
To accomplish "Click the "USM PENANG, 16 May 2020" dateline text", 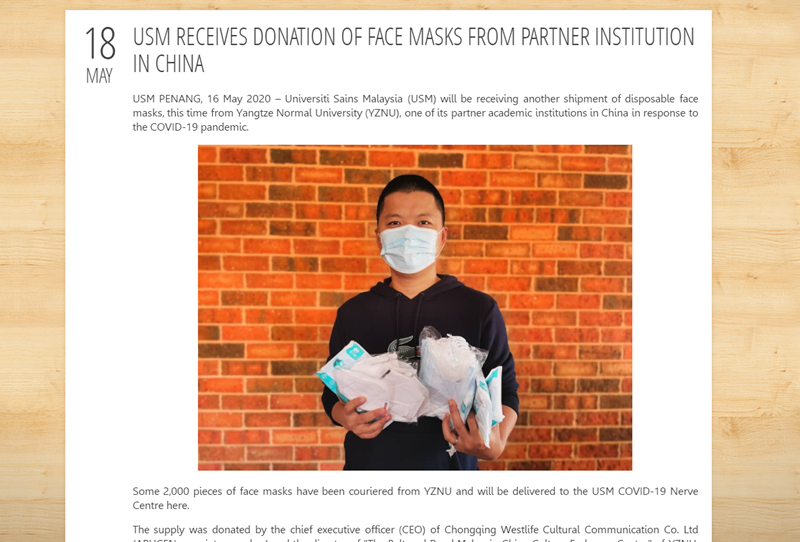I will pos(202,98).
